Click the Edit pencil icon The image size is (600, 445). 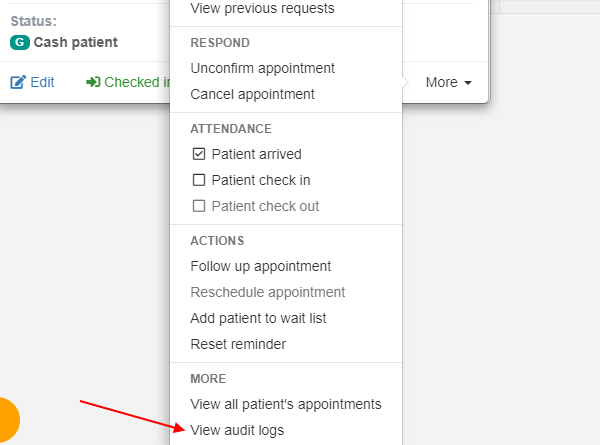[18, 82]
